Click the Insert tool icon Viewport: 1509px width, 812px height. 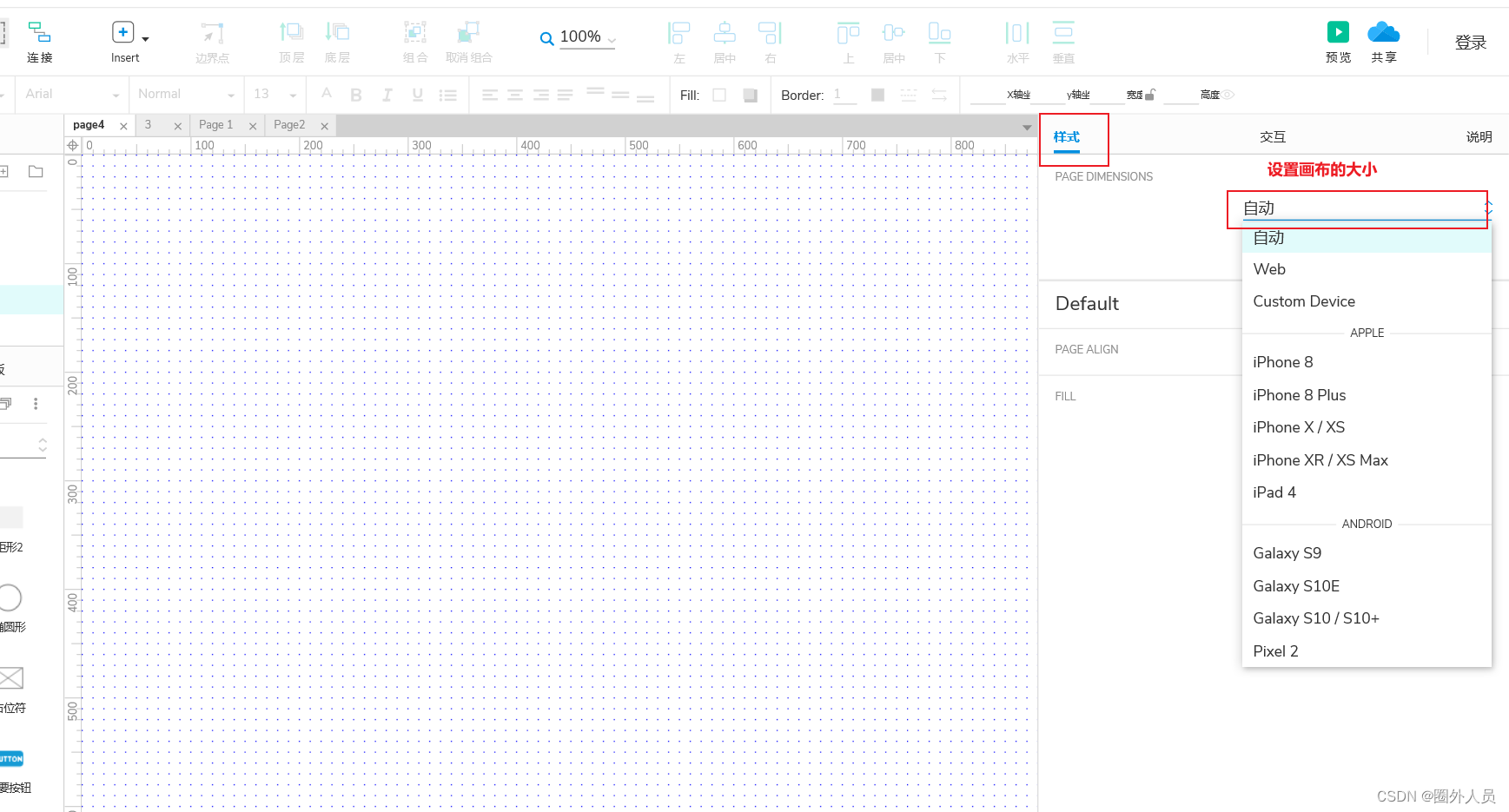coord(122,32)
